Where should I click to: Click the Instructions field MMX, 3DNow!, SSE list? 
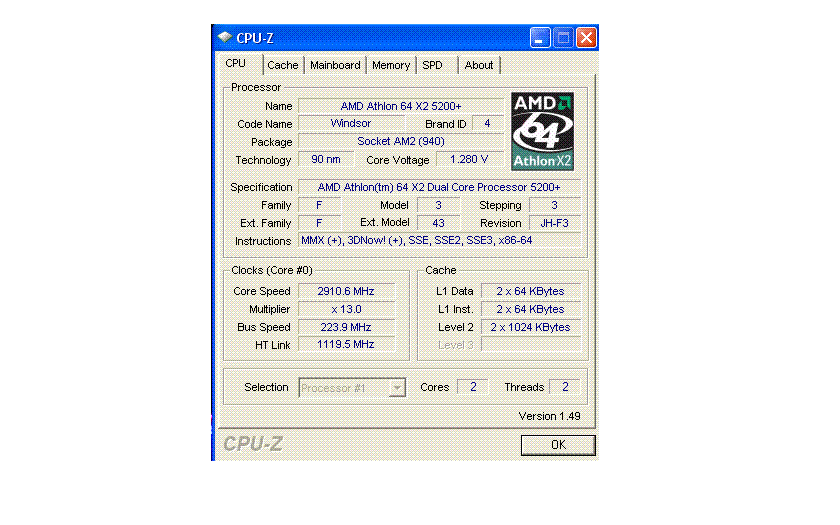click(x=439, y=241)
